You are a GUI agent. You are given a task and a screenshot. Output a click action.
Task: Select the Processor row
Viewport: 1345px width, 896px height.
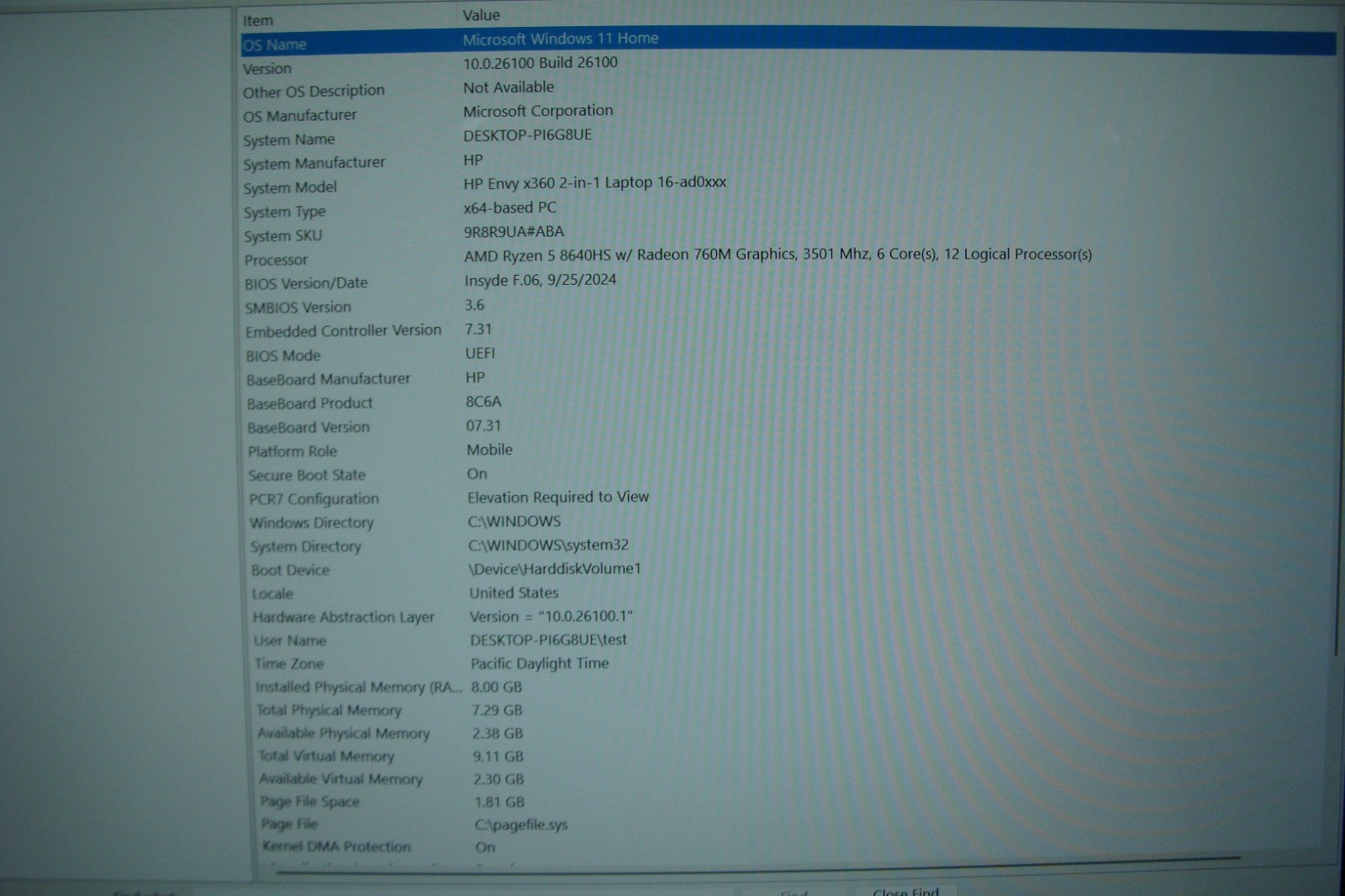(x=276, y=261)
